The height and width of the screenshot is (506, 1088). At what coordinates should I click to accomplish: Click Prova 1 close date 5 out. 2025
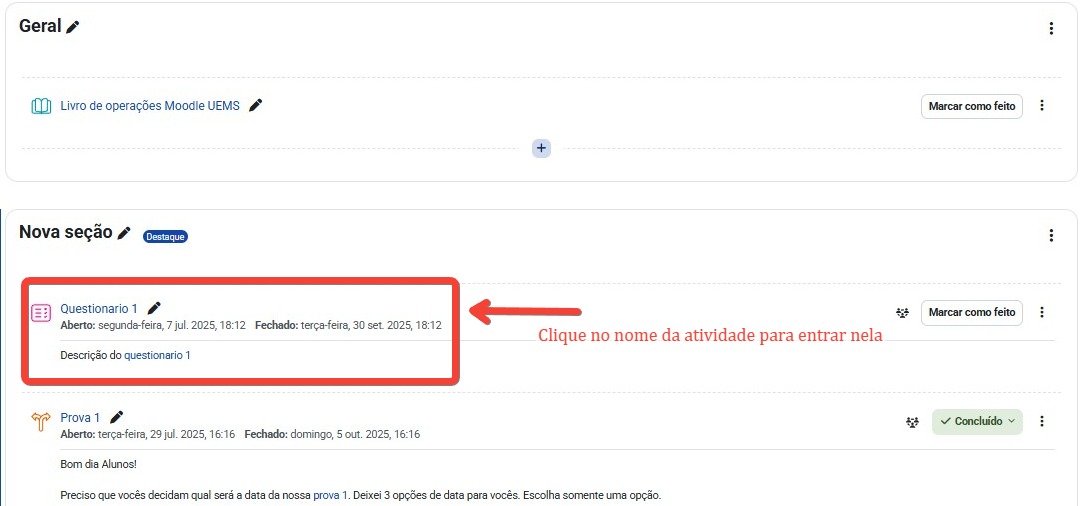point(355,434)
